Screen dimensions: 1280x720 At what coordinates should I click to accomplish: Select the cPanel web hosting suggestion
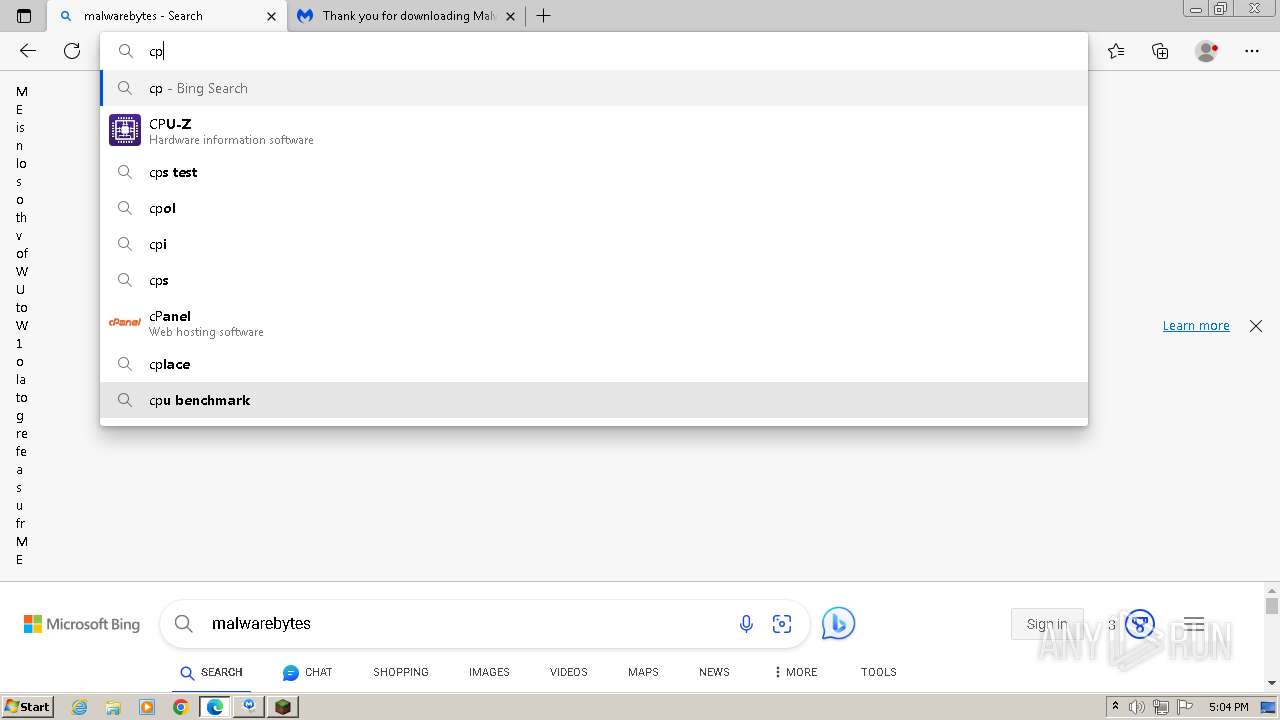(594, 322)
